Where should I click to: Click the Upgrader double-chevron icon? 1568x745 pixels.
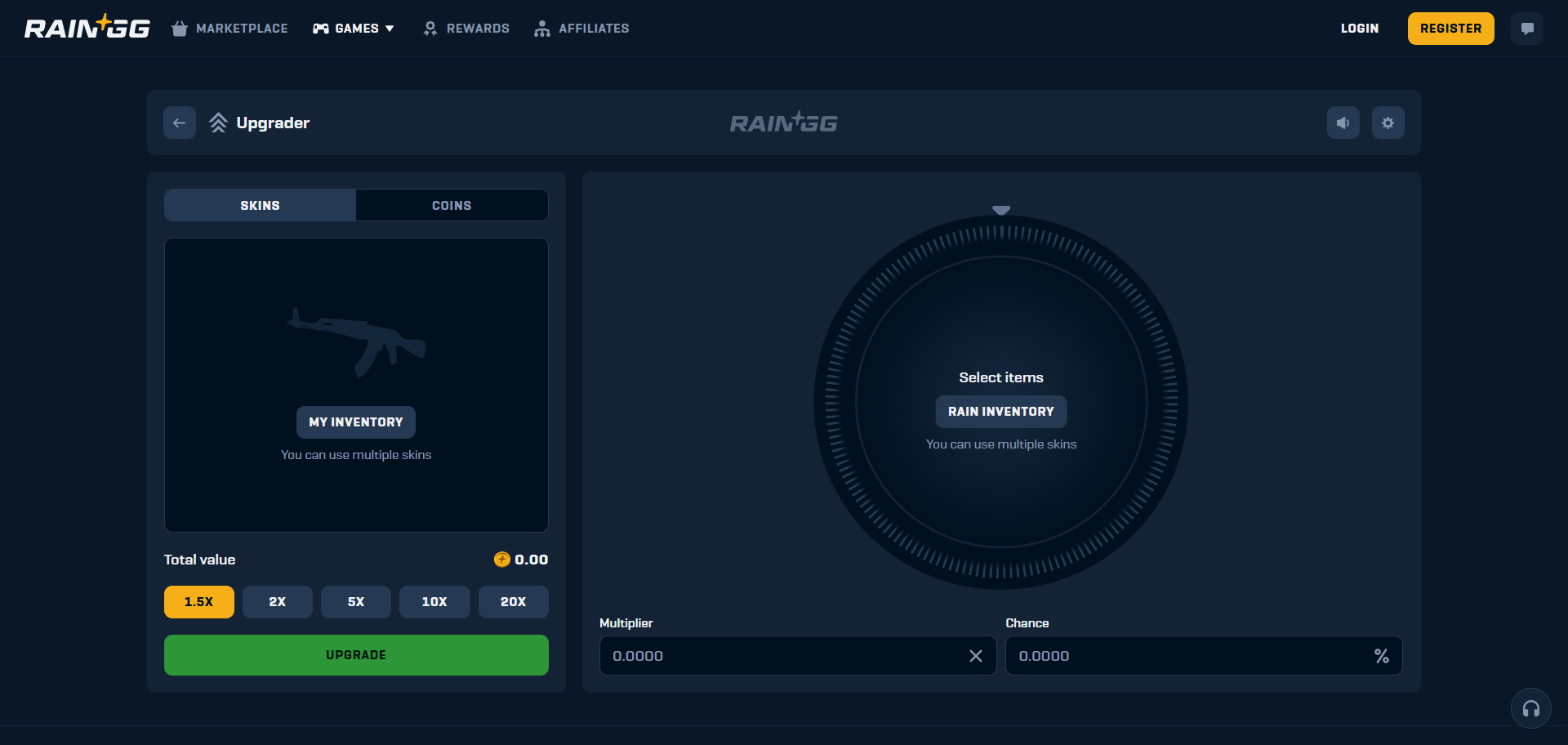pyautogui.click(x=218, y=123)
